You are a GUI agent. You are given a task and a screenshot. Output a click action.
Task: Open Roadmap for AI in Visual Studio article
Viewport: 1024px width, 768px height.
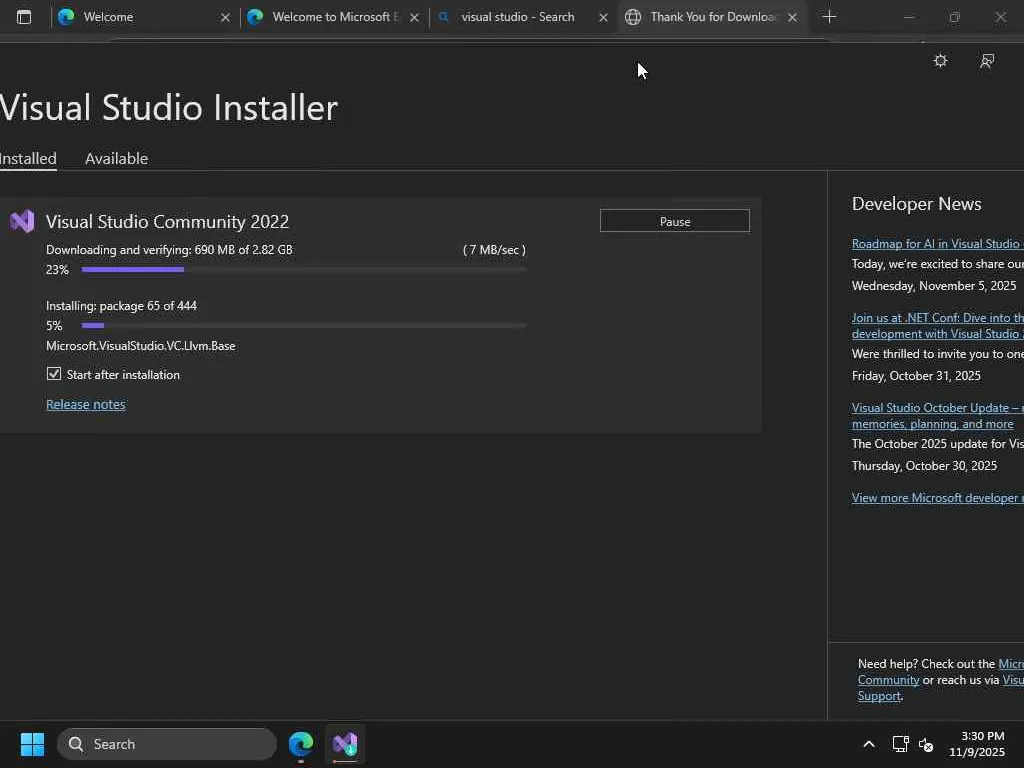click(936, 244)
